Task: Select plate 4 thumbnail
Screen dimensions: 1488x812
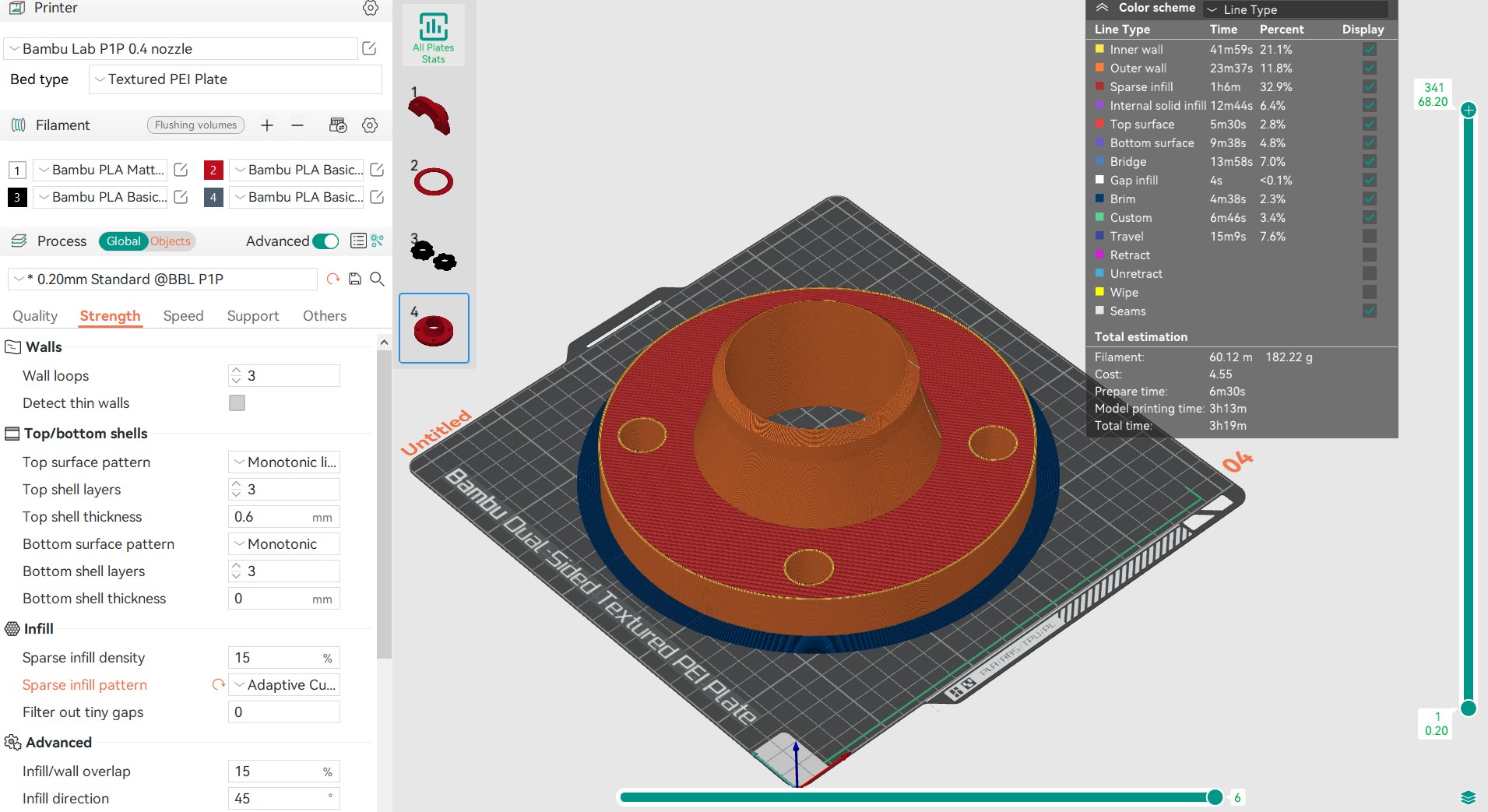Action: tap(434, 328)
